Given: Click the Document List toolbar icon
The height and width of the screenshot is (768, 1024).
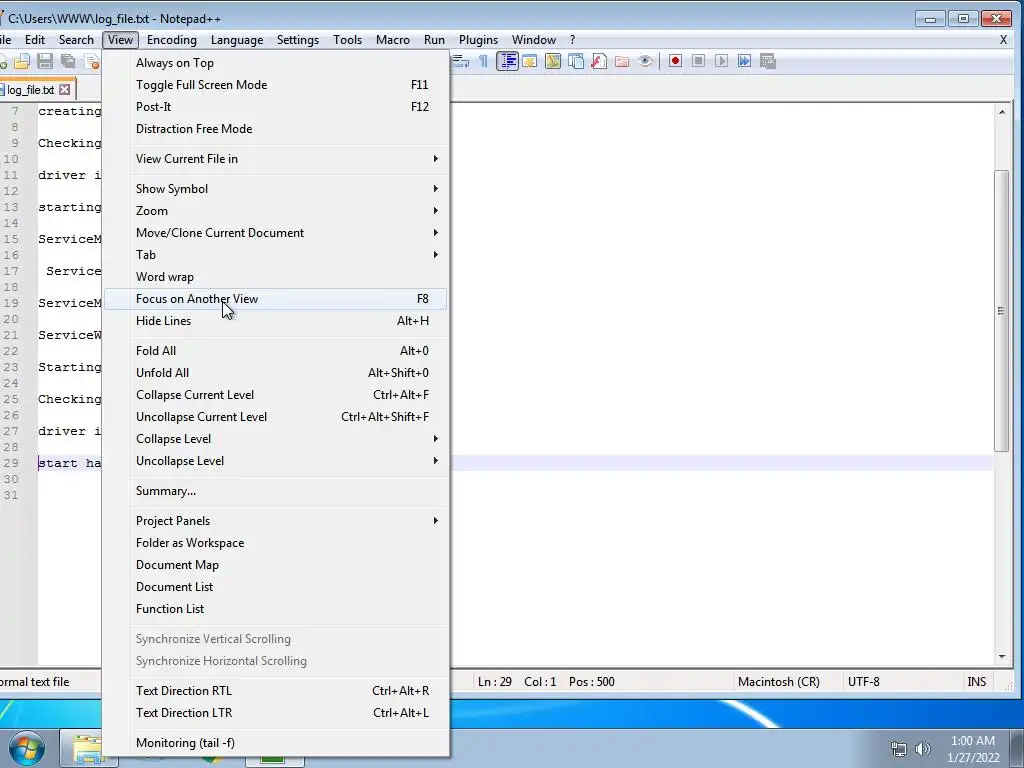Looking at the screenshot, I should (575, 61).
